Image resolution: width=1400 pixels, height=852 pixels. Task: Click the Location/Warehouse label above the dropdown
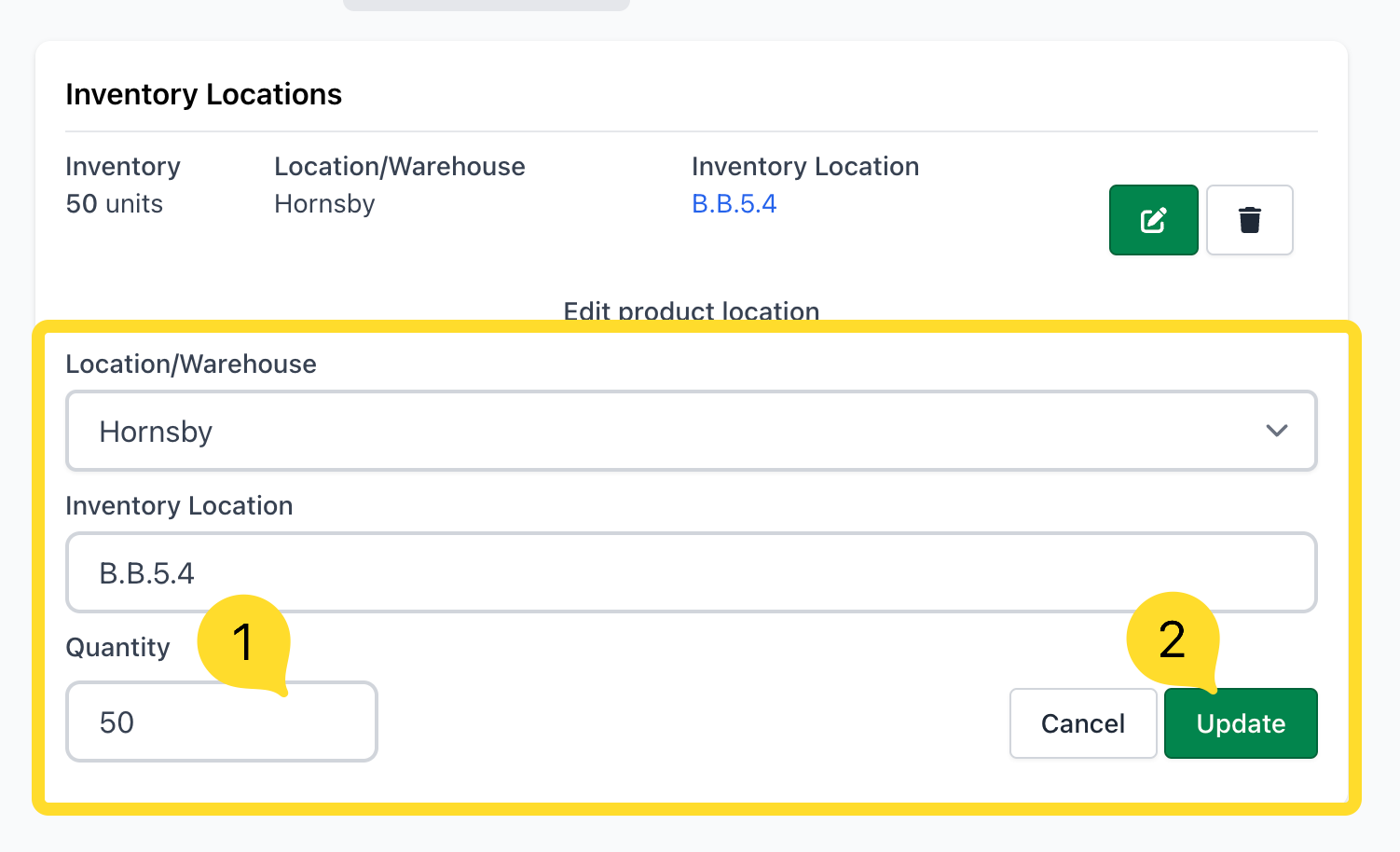[x=191, y=364]
